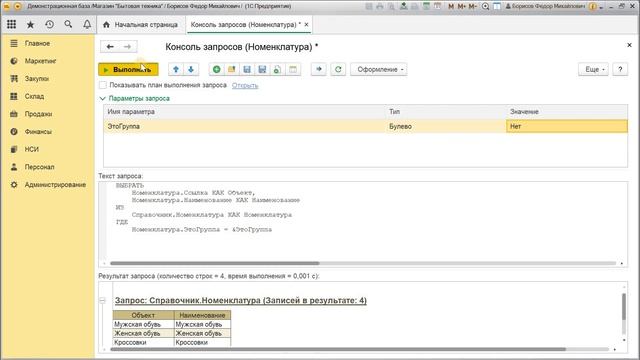Click the 'Имя параметра' column header

[245, 111]
